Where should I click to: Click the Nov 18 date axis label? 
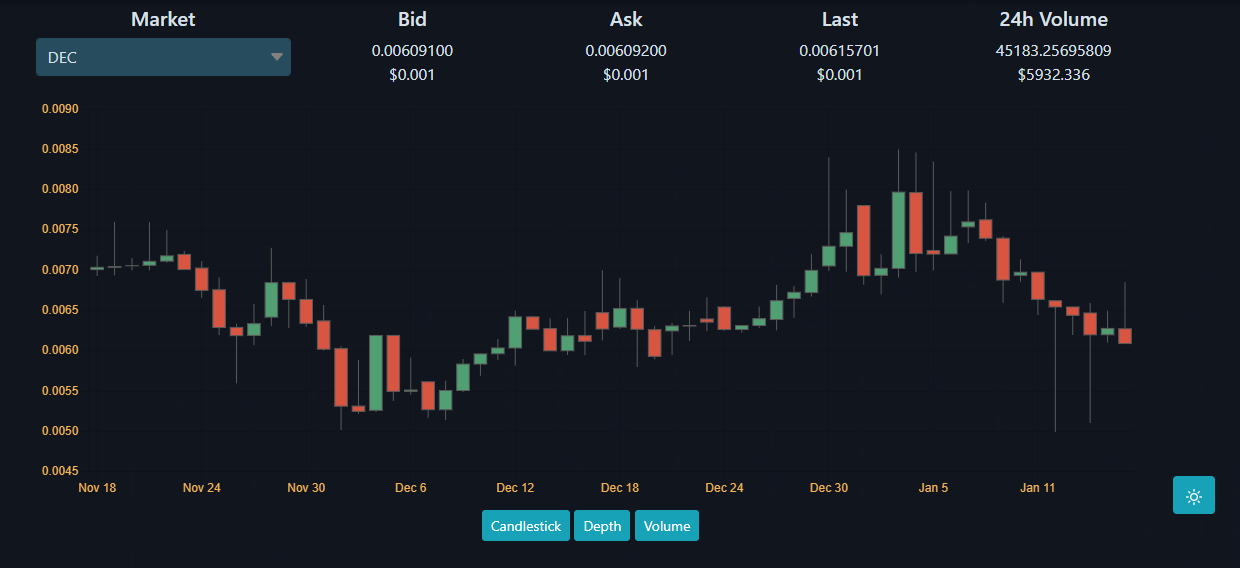(x=97, y=488)
